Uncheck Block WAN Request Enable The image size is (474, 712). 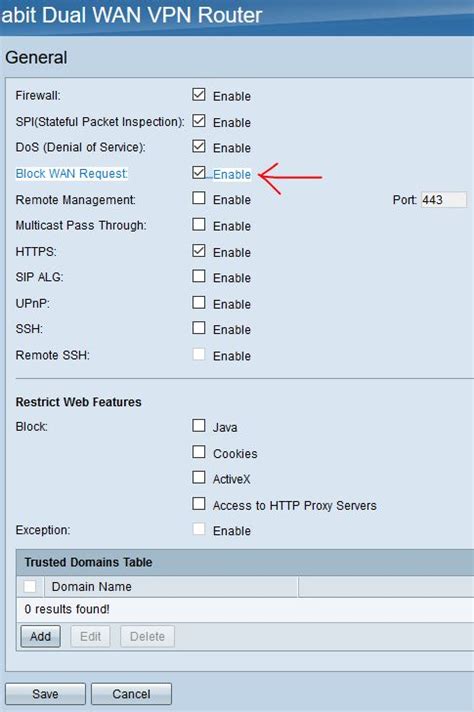point(199,173)
